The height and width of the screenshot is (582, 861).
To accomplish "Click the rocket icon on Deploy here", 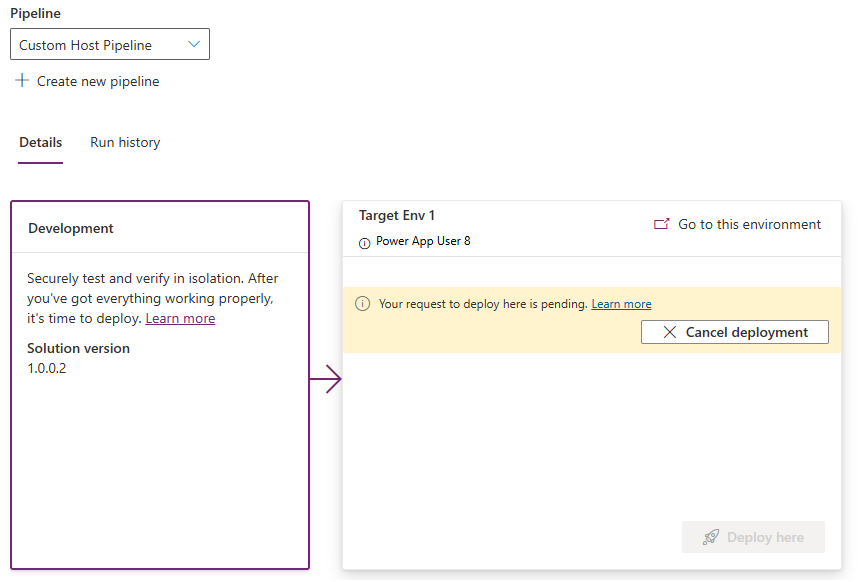I will pos(711,537).
